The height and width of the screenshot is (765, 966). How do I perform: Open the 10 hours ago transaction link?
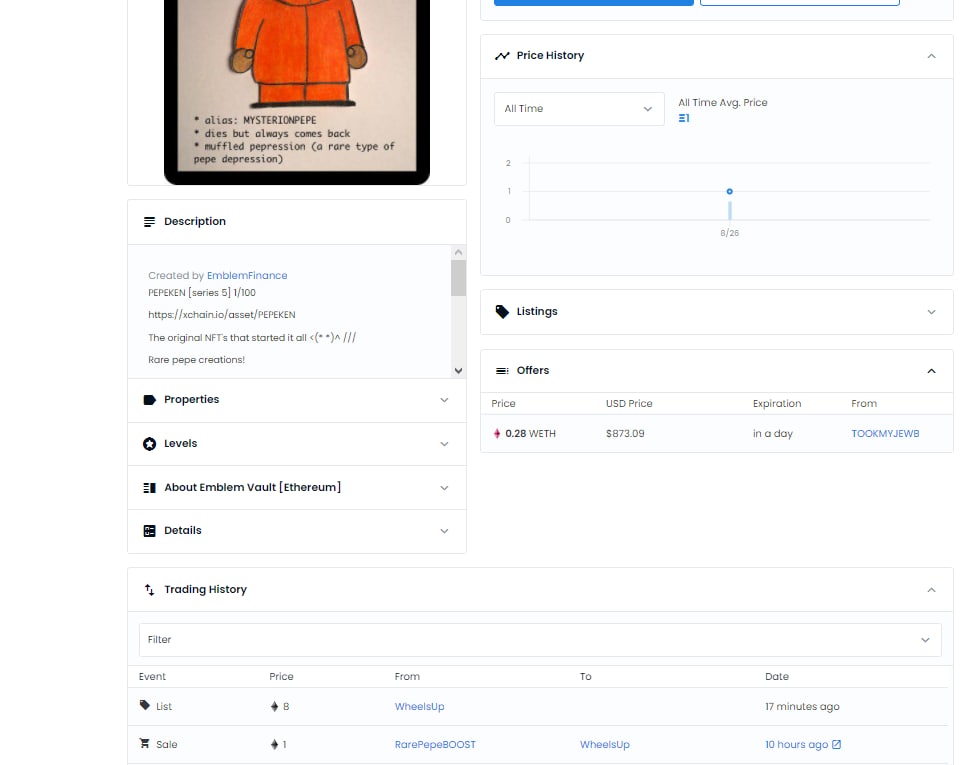(797, 745)
